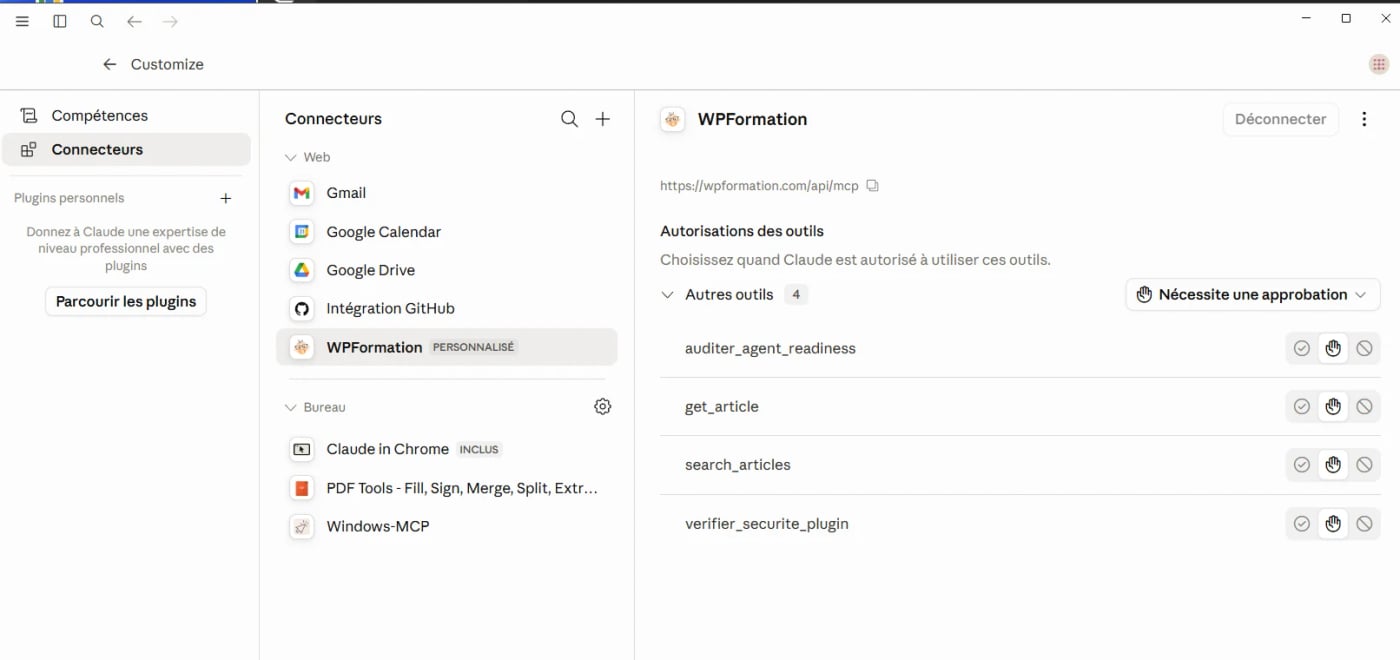Screen dimensions: 1400x660
Task: Click the Gmail connector icon
Action: 302,193
